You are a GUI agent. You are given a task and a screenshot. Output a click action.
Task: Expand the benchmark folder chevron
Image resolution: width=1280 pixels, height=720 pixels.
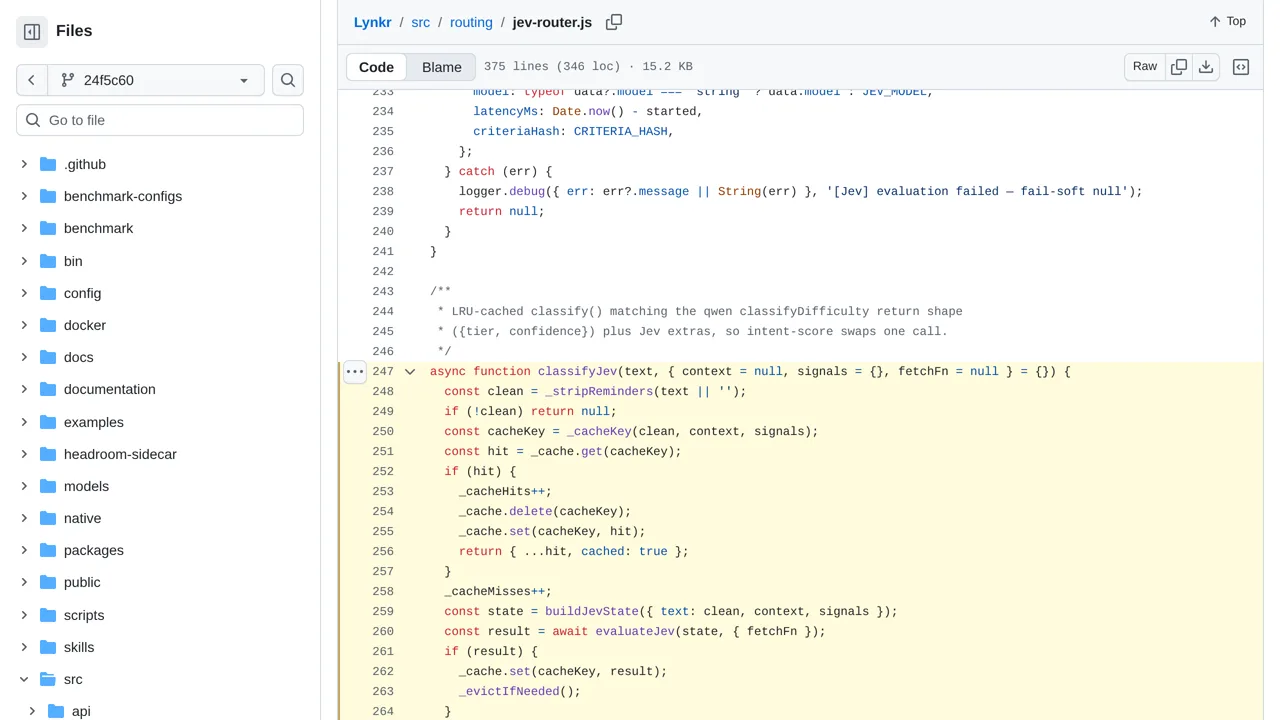24,228
